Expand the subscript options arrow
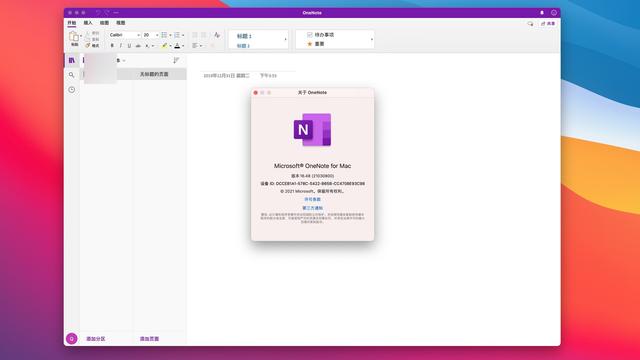Image resolution: width=640 pixels, height=360 pixels. coord(153,46)
